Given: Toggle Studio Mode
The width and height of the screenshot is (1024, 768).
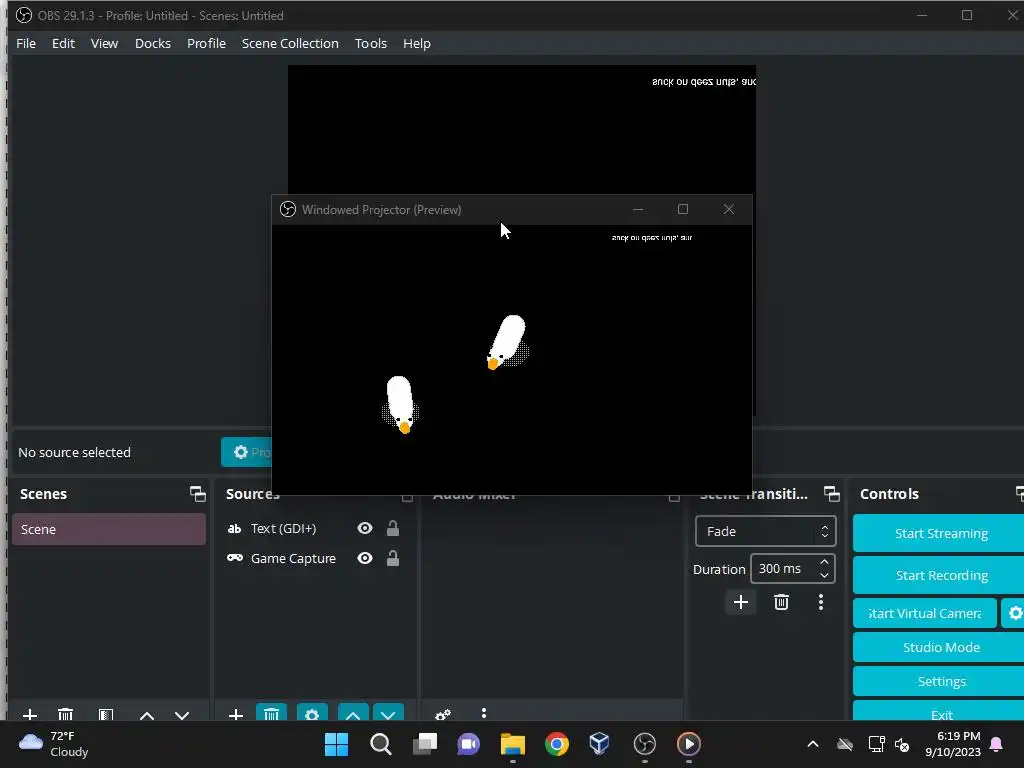Looking at the screenshot, I should pos(941,647).
